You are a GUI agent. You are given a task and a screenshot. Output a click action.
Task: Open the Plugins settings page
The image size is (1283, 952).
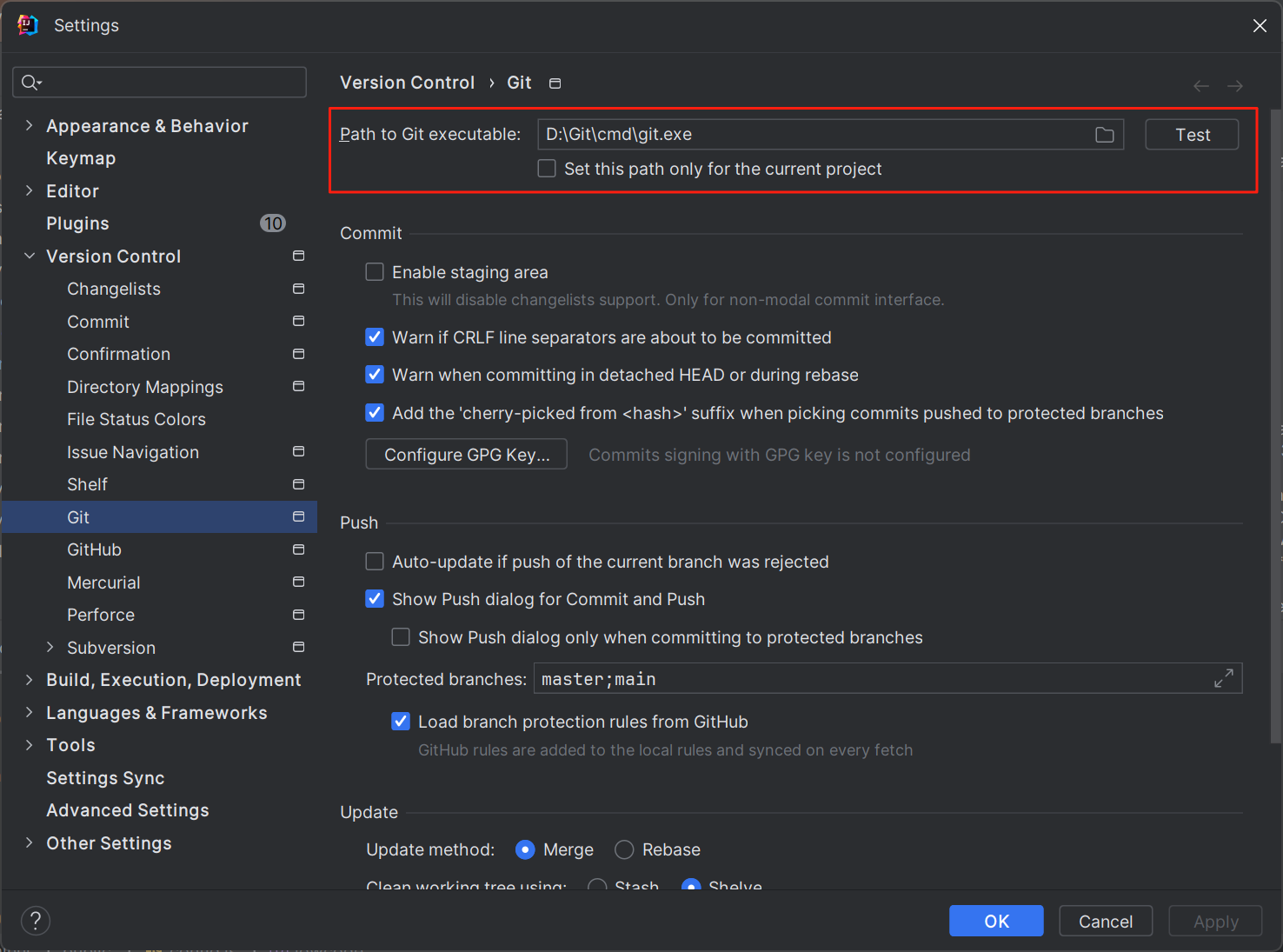[77, 223]
